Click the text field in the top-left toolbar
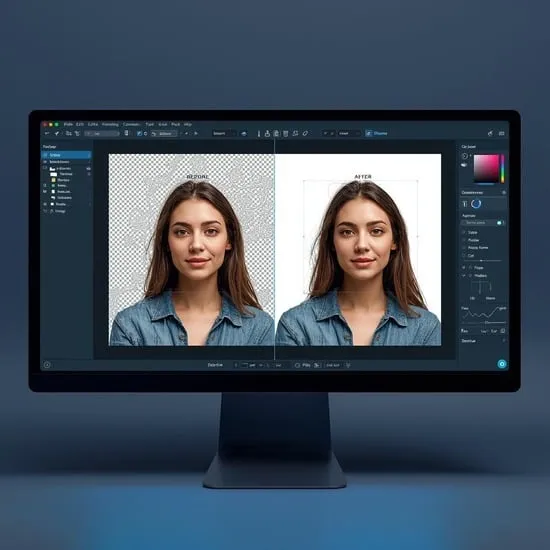 coord(101,134)
